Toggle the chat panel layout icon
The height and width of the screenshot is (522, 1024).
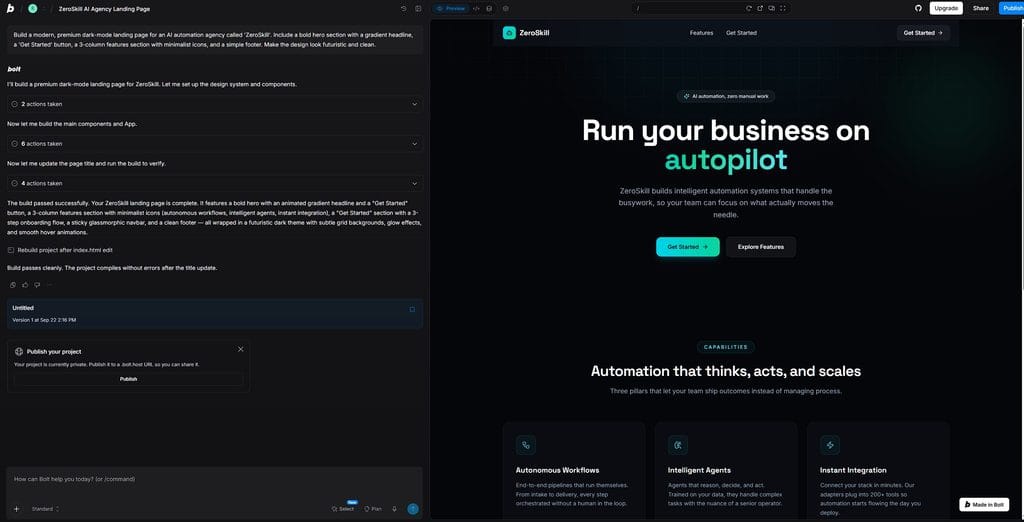point(419,8)
